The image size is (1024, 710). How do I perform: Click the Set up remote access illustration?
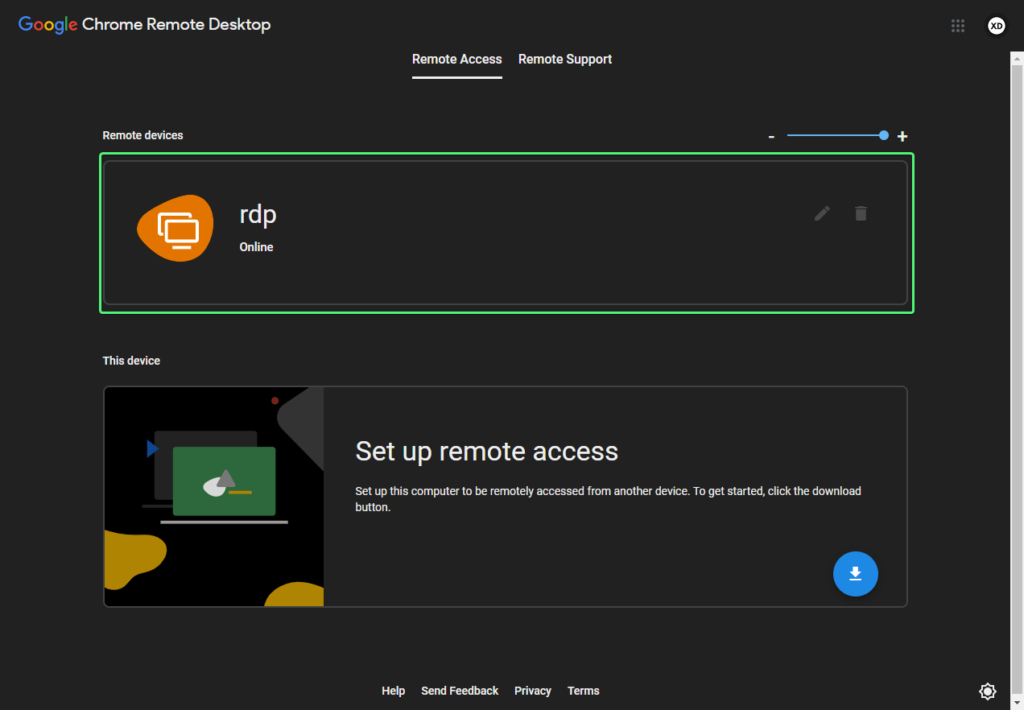(x=213, y=496)
